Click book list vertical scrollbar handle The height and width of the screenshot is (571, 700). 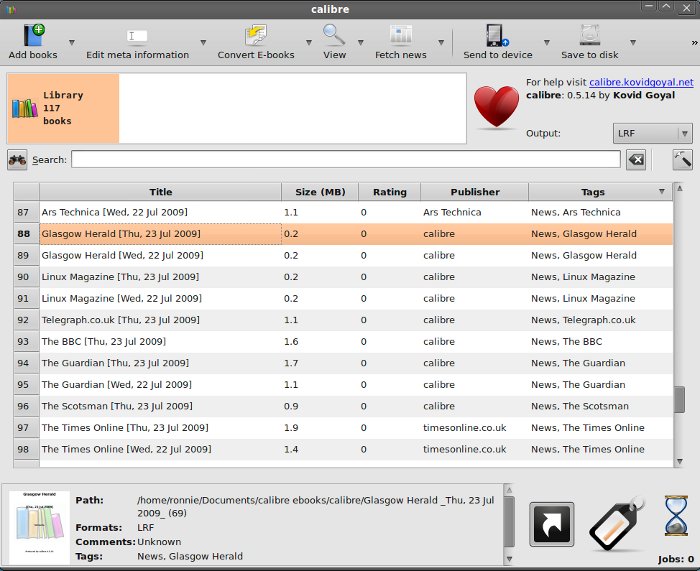[x=679, y=400]
